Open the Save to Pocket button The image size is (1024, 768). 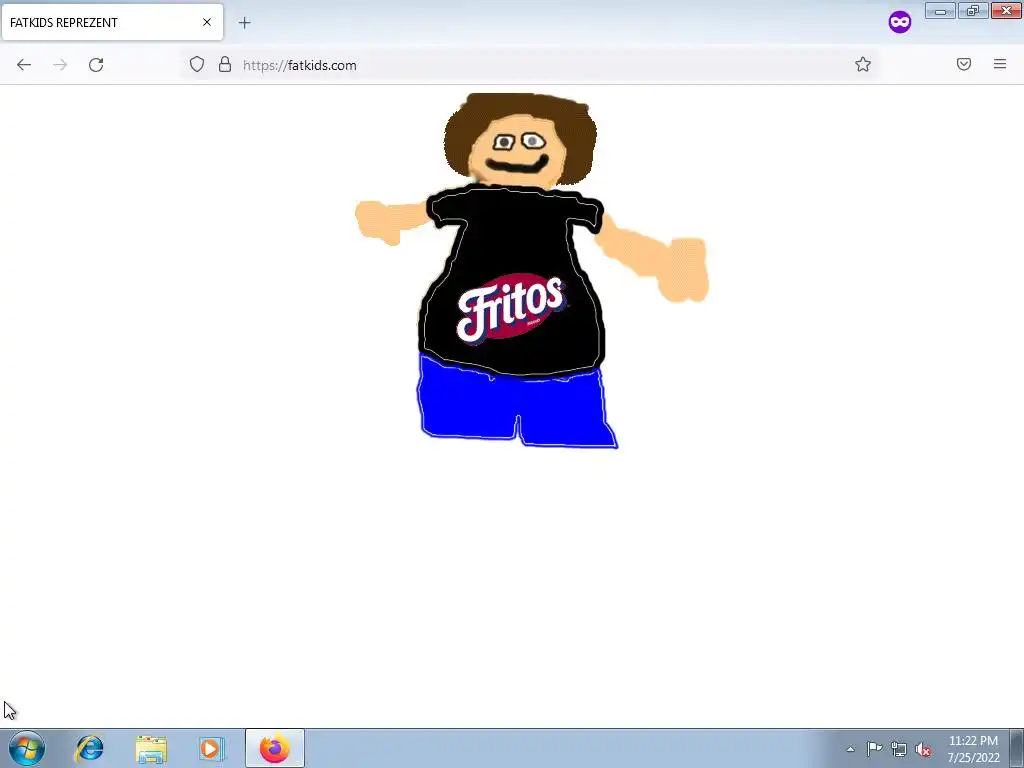tap(964, 64)
